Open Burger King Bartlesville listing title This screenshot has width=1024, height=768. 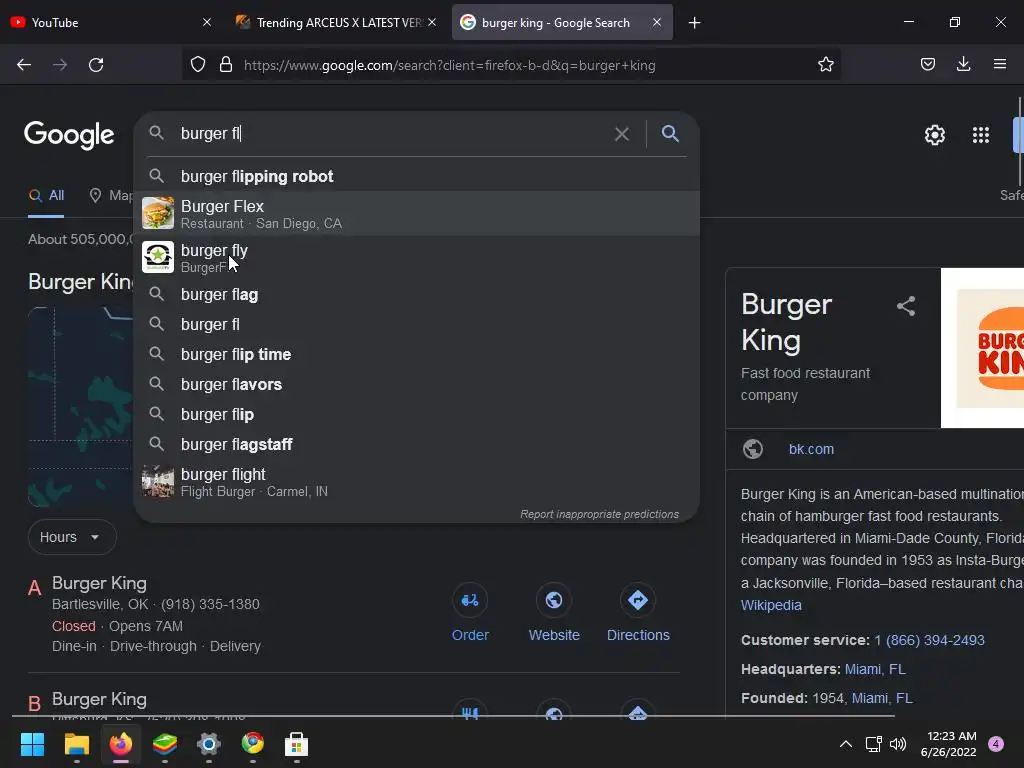point(99,583)
